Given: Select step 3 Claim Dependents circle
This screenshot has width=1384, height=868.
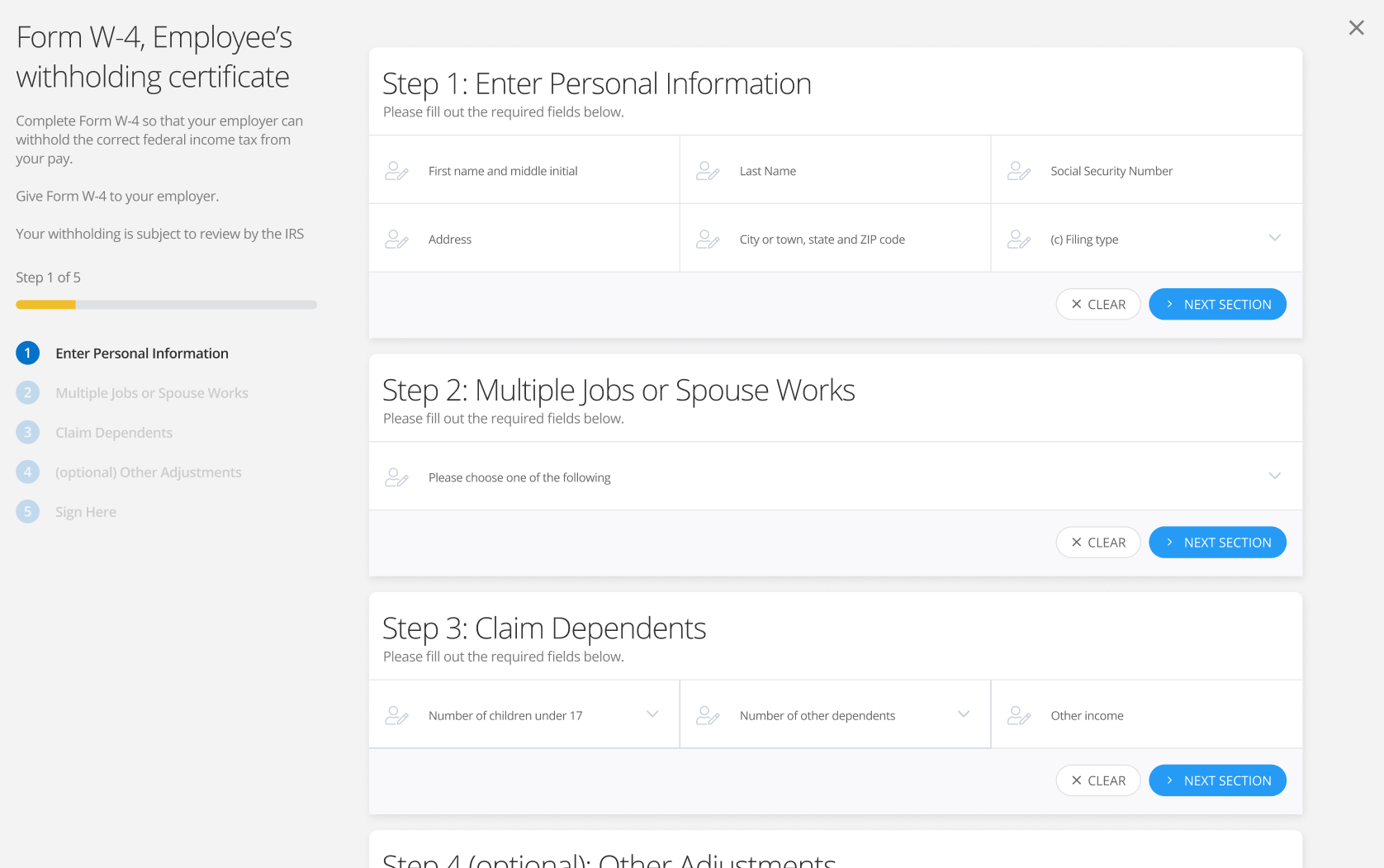Looking at the screenshot, I should 27,432.
